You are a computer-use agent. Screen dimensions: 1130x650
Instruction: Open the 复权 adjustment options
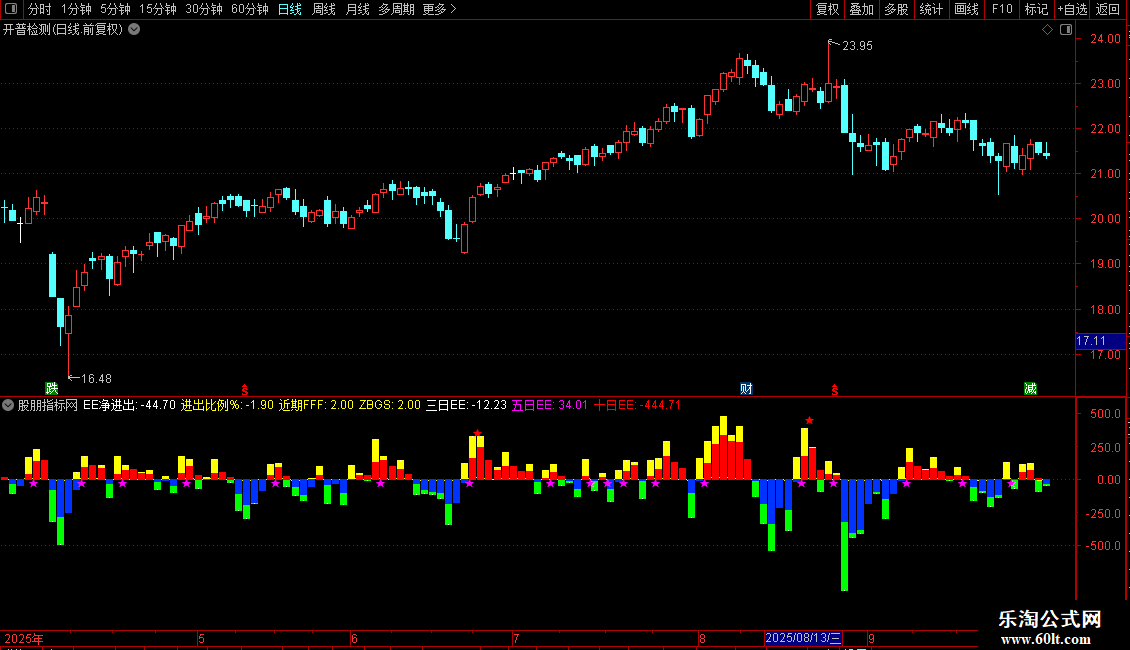[x=827, y=9]
